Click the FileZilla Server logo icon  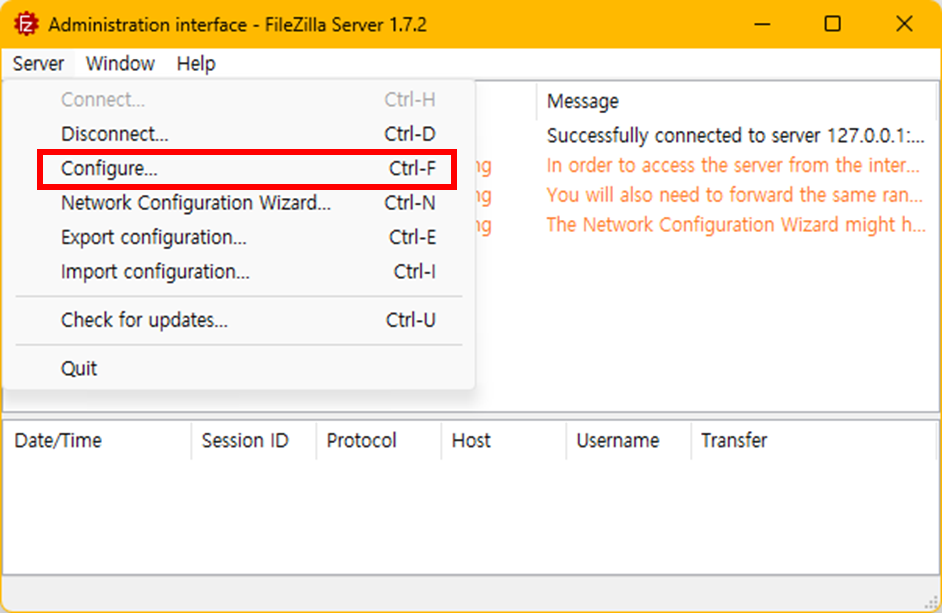tap(26, 25)
